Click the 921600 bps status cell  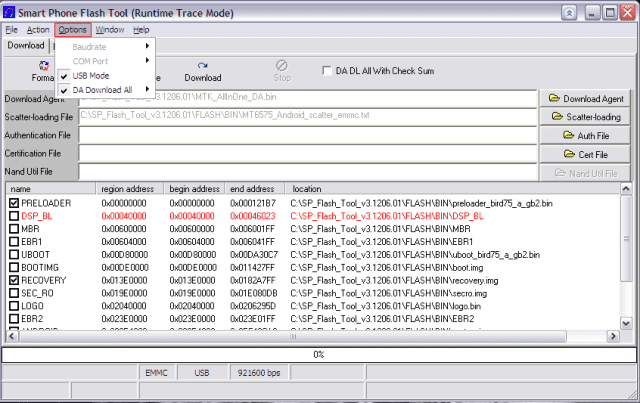point(259,372)
